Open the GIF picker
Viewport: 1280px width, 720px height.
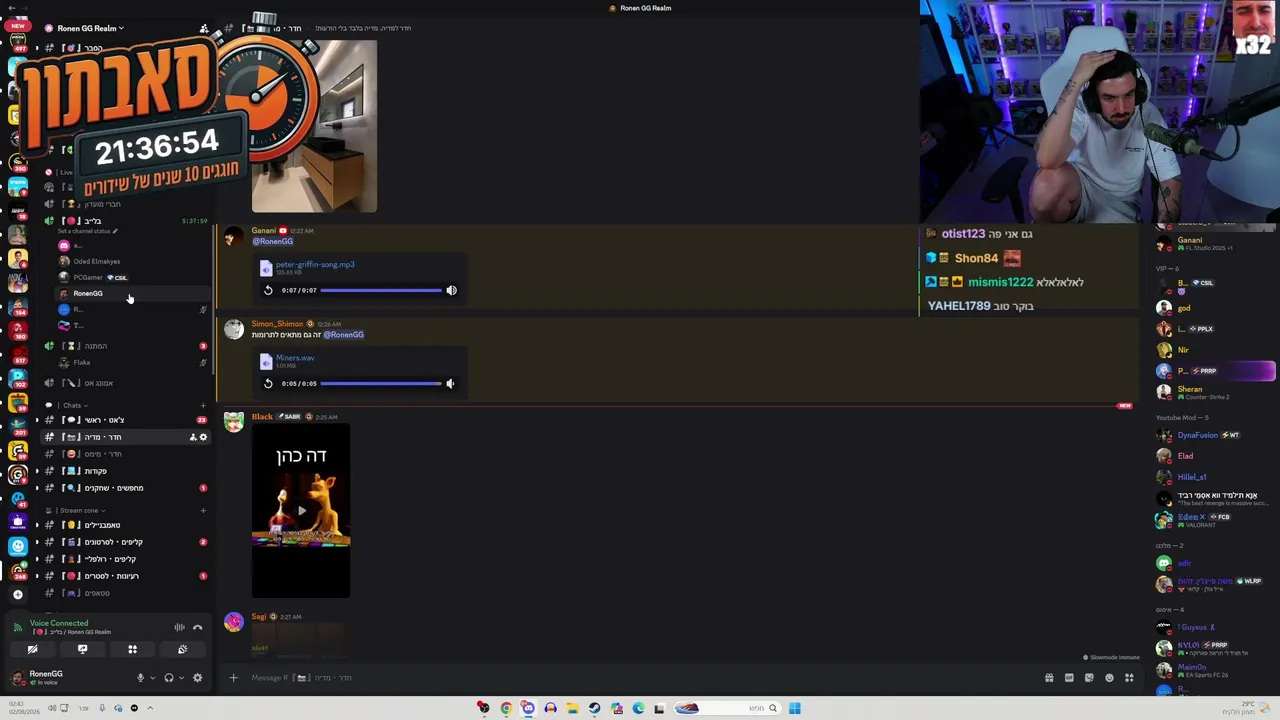(1069, 678)
